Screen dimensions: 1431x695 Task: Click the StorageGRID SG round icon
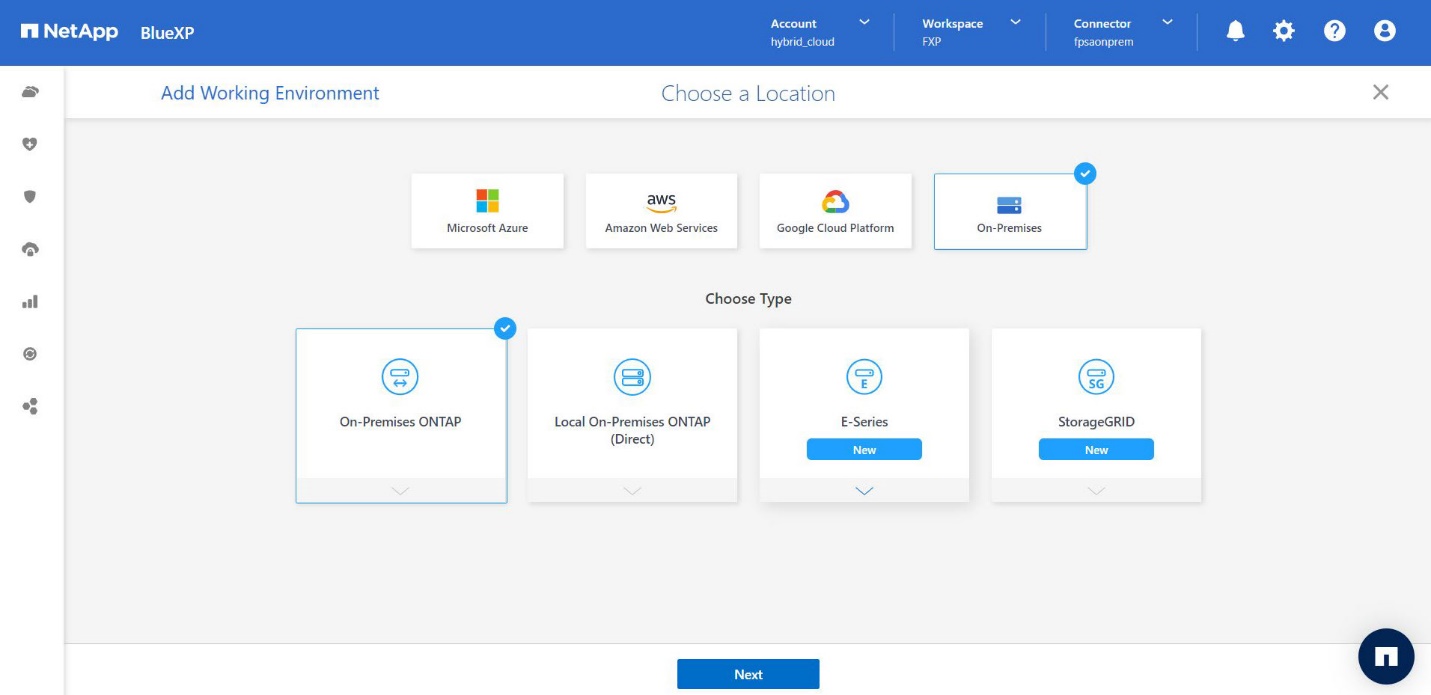[x=1096, y=377]
